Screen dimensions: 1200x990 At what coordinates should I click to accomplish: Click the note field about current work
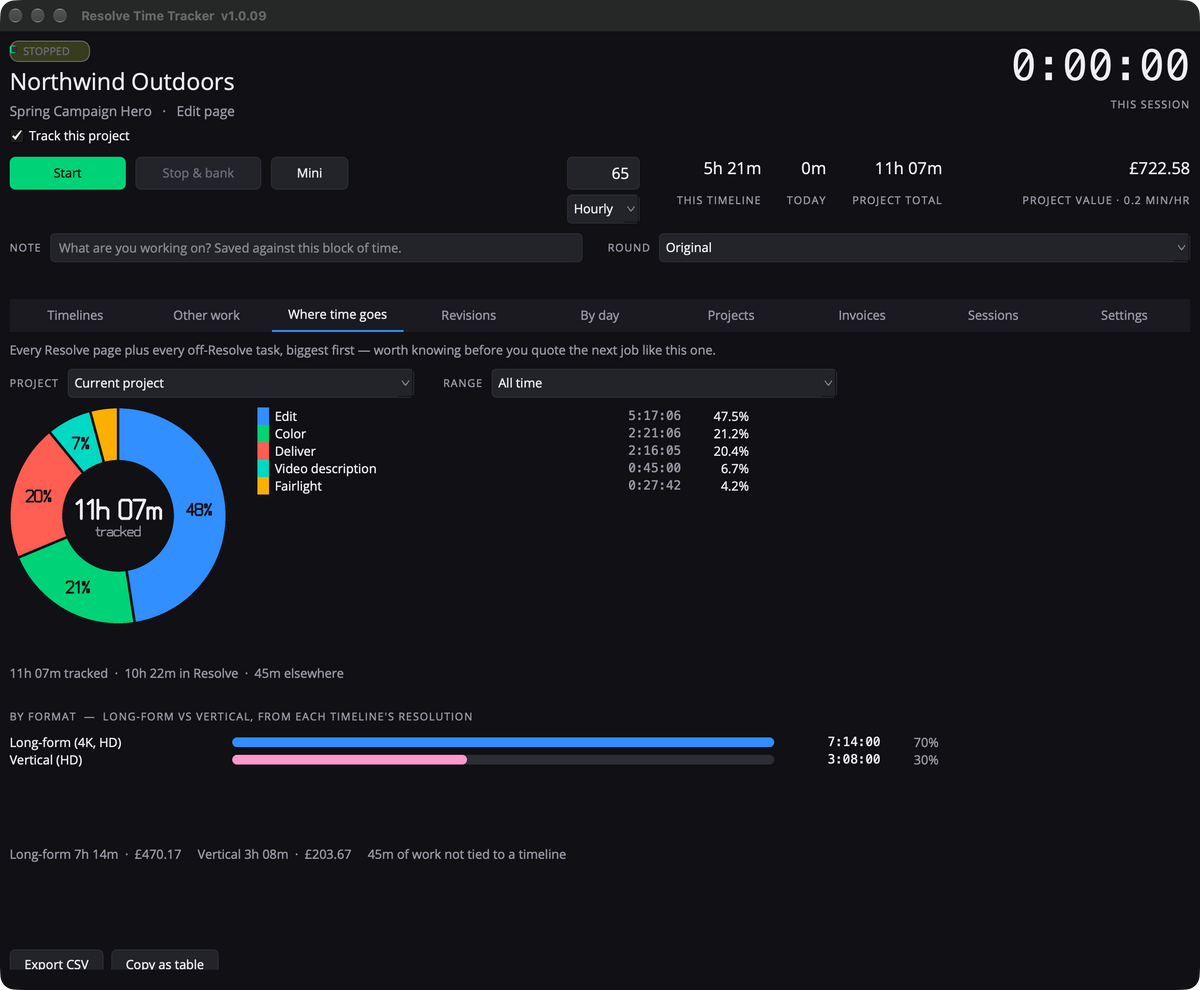point(316,248)
